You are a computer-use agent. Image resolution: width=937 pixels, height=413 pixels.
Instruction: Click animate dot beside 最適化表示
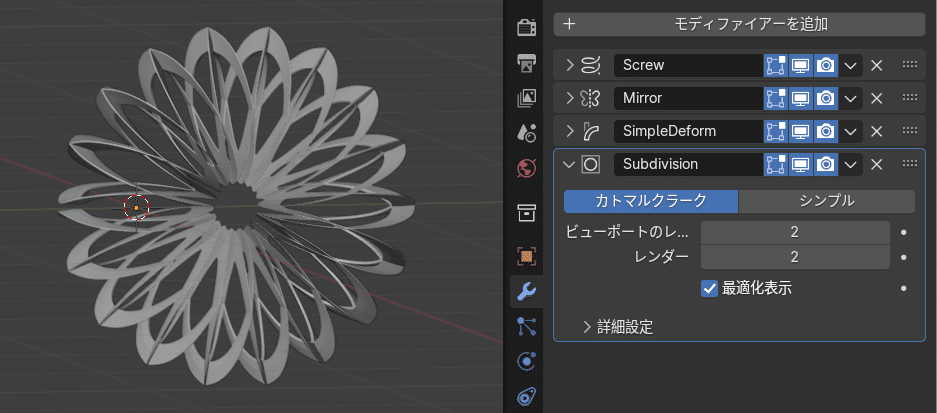(x=904, y=288)
